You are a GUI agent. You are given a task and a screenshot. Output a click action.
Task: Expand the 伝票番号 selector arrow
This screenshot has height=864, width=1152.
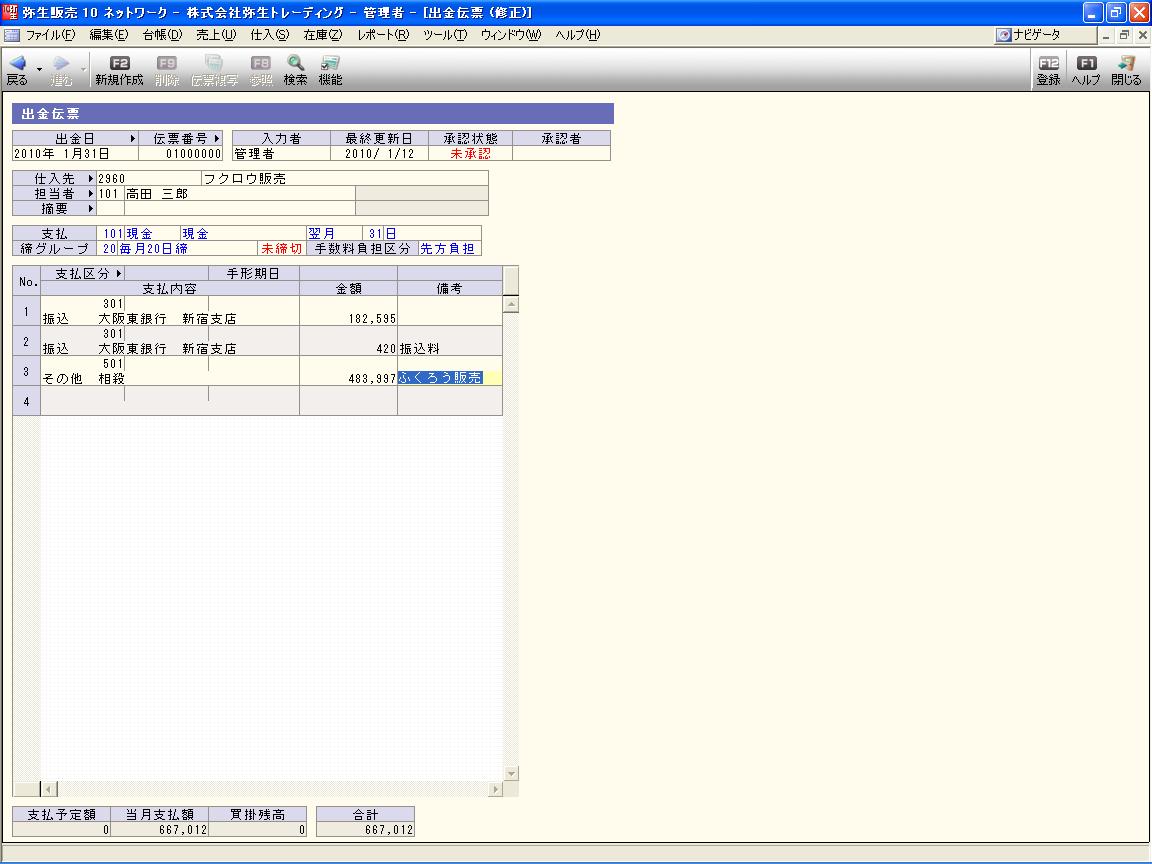click(x=217, y=138)
